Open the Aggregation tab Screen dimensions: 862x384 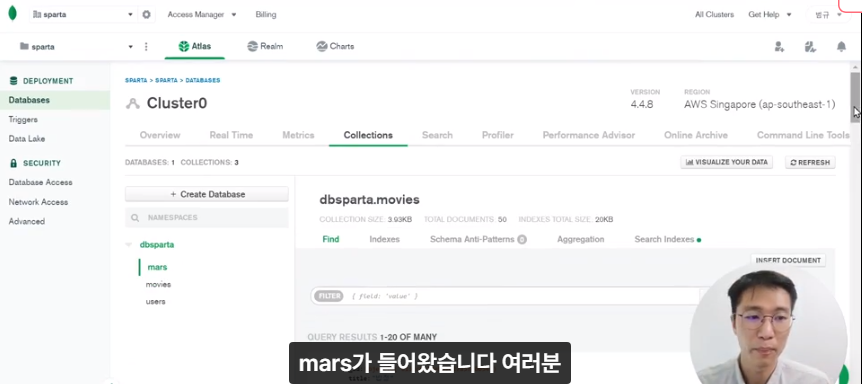pos(581,240)
